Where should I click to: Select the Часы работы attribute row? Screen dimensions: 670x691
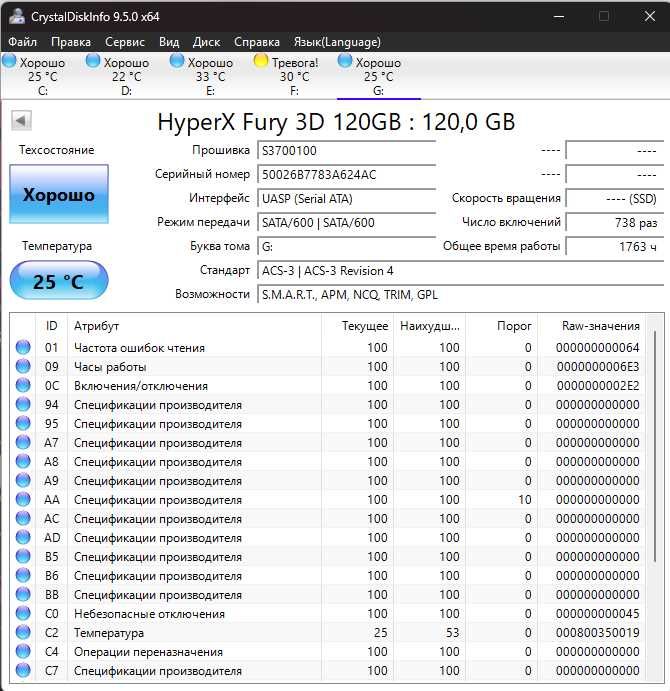point(327,366)
